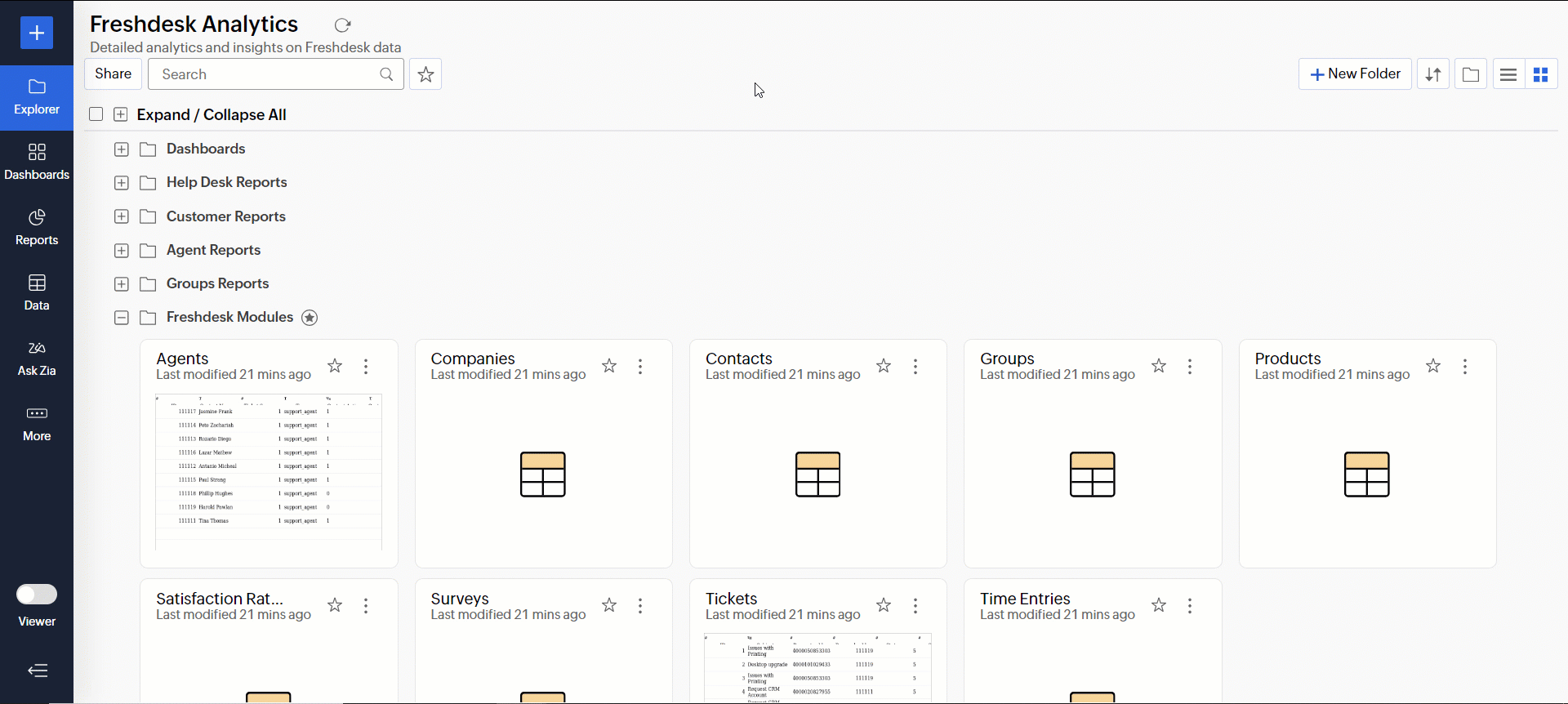Favorite the Contacts table

click(884, 366)
